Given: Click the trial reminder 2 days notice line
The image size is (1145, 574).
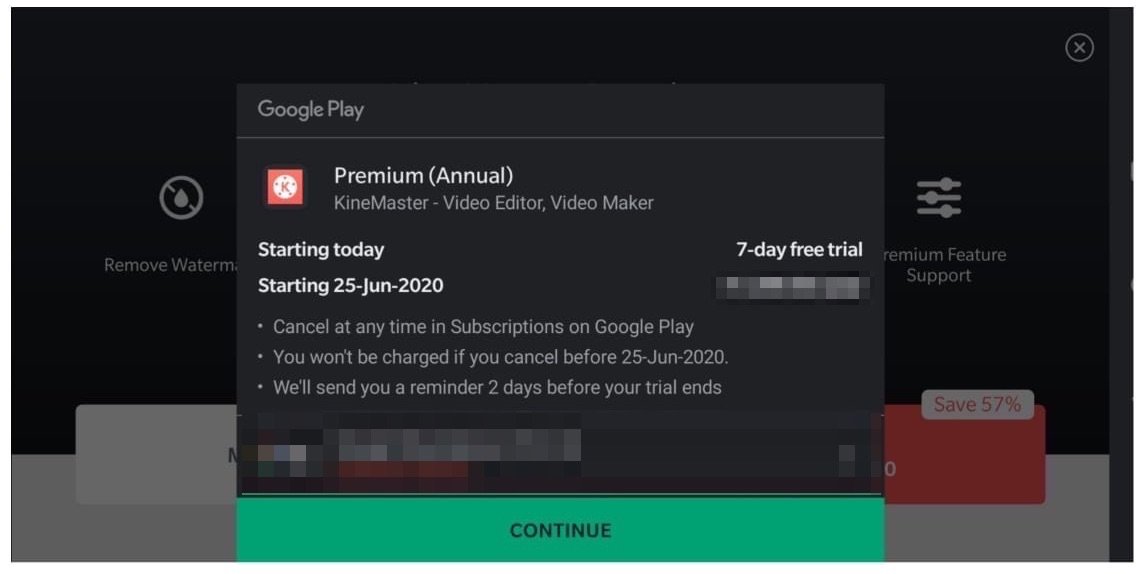Looking at the screenshot, I should click(x=497, y=387).
